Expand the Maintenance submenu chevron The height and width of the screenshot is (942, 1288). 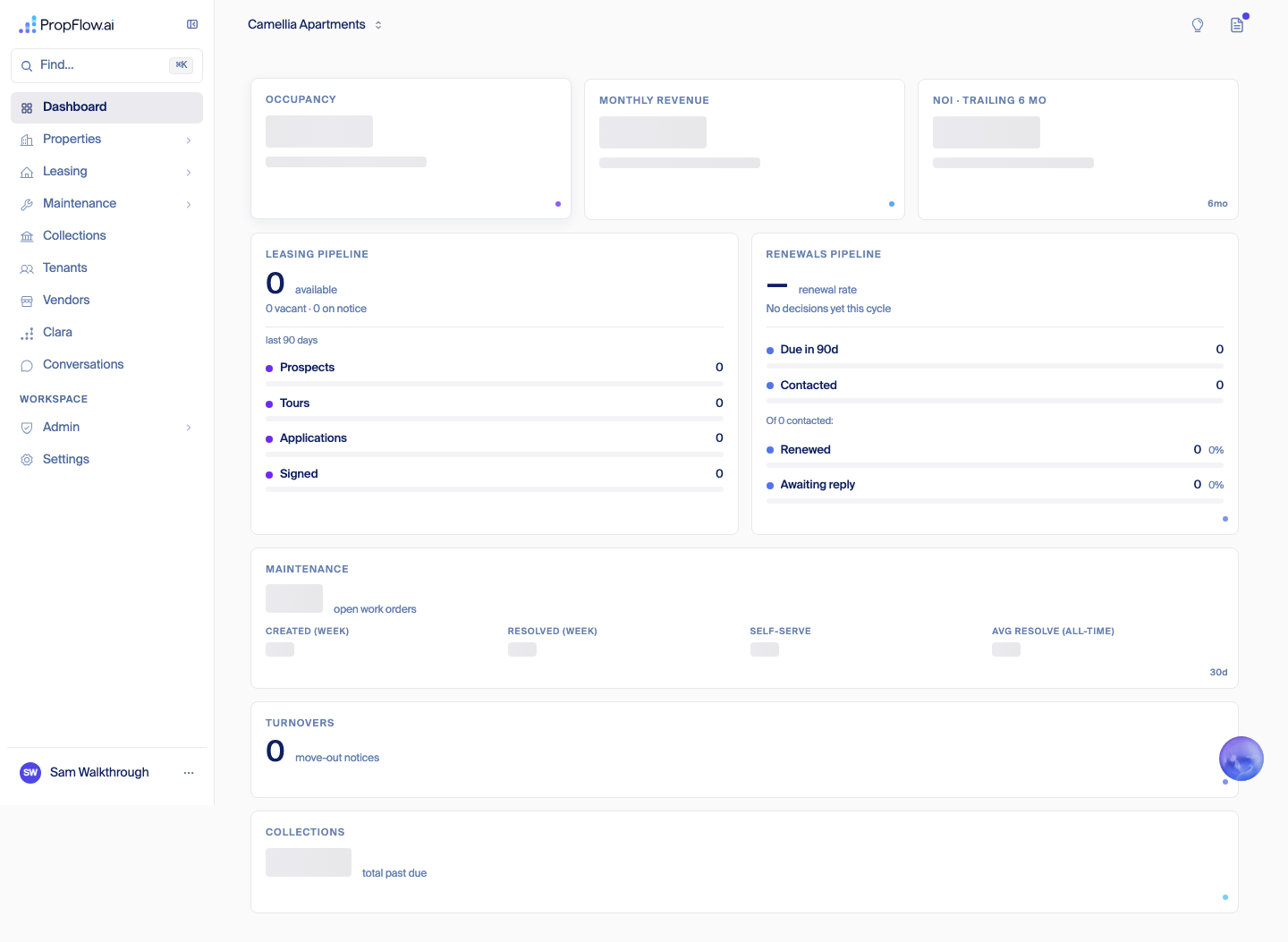click(x=189, y=205)
